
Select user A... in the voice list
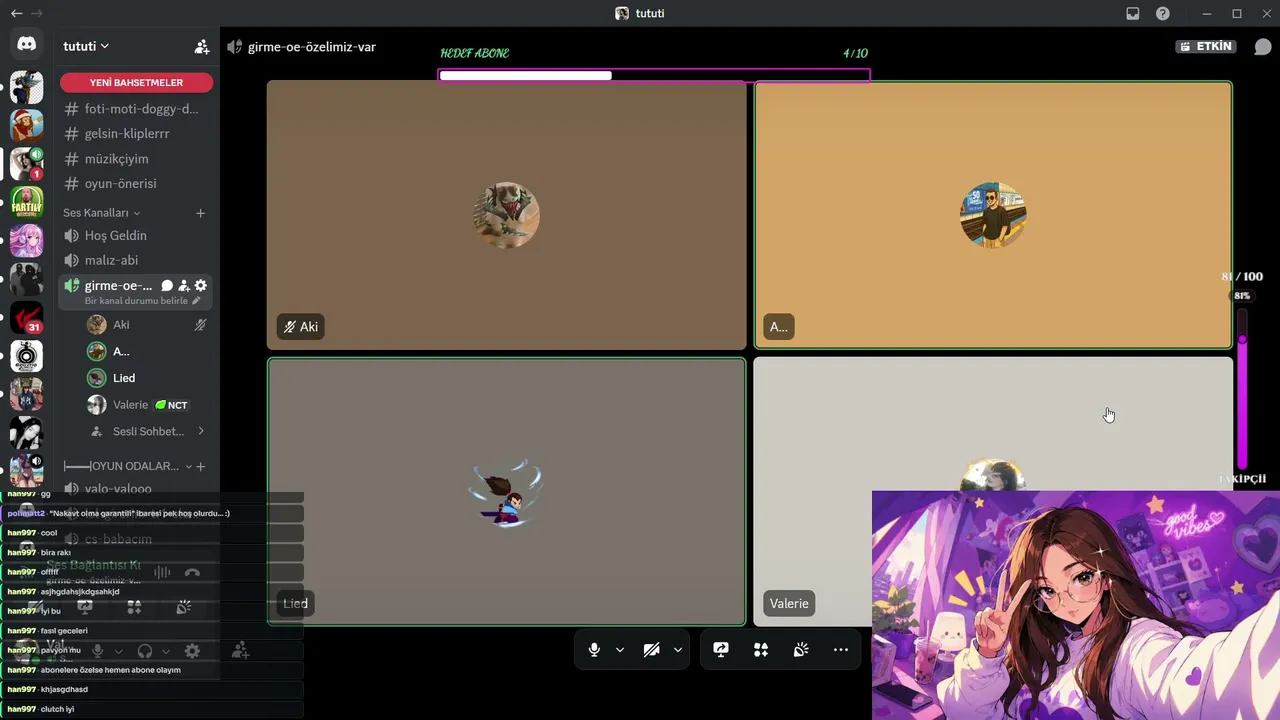tap(147, 351)
